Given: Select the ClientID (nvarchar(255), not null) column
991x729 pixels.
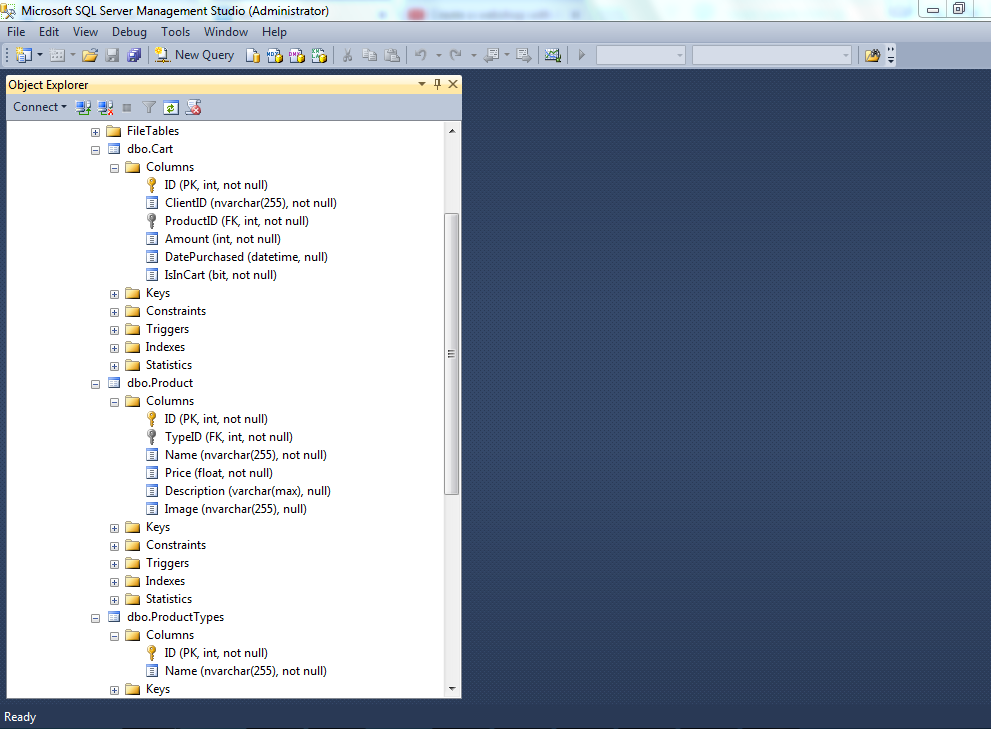Looking at the screenshot, I should pyautogui.click(x=250, y=203).
